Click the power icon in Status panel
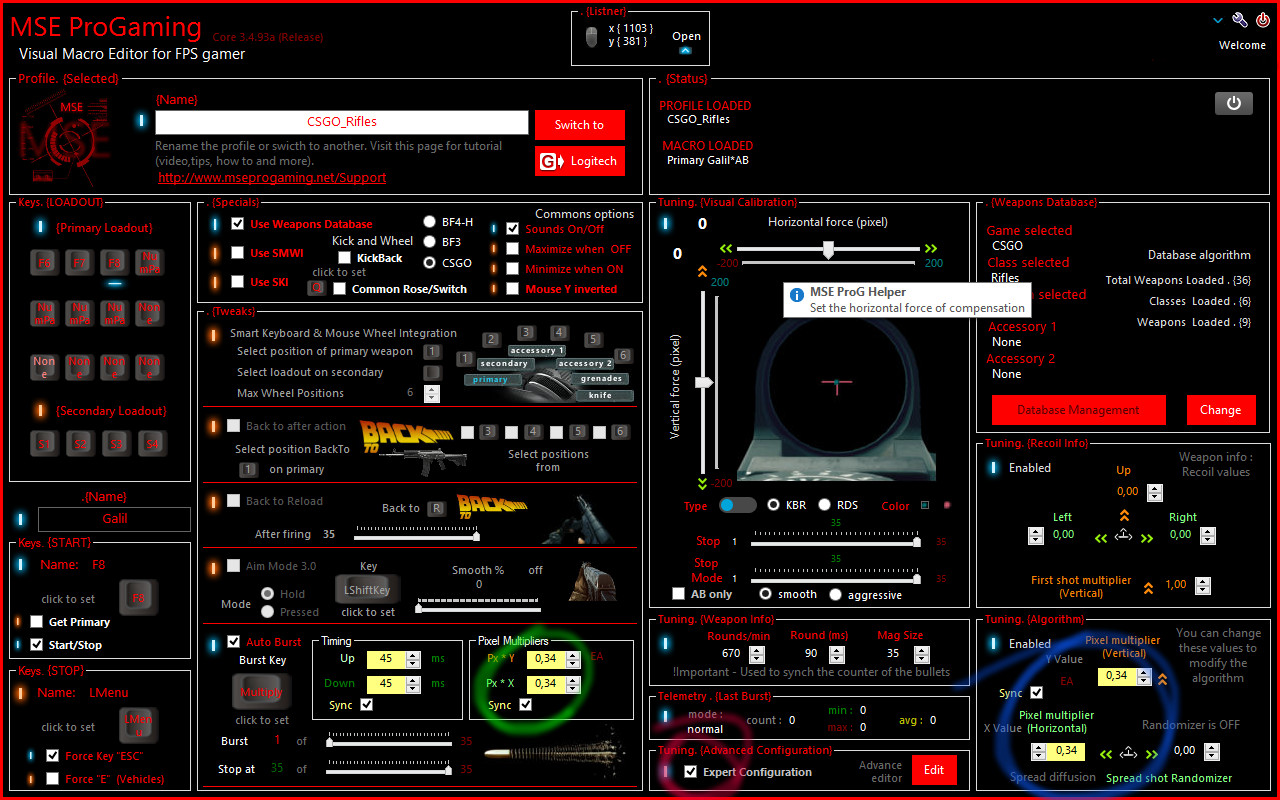 point(1233,103)
